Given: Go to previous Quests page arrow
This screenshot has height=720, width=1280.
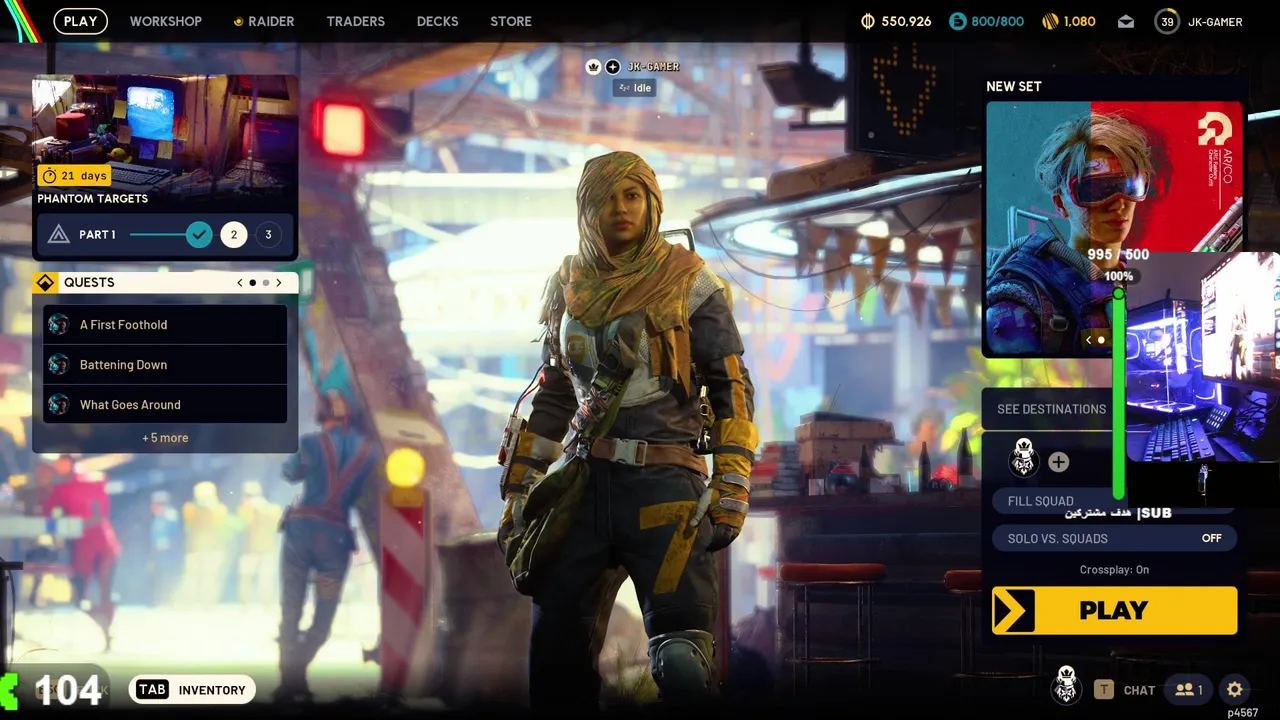Looking at the screenshot, I should (x=240, y=283).
